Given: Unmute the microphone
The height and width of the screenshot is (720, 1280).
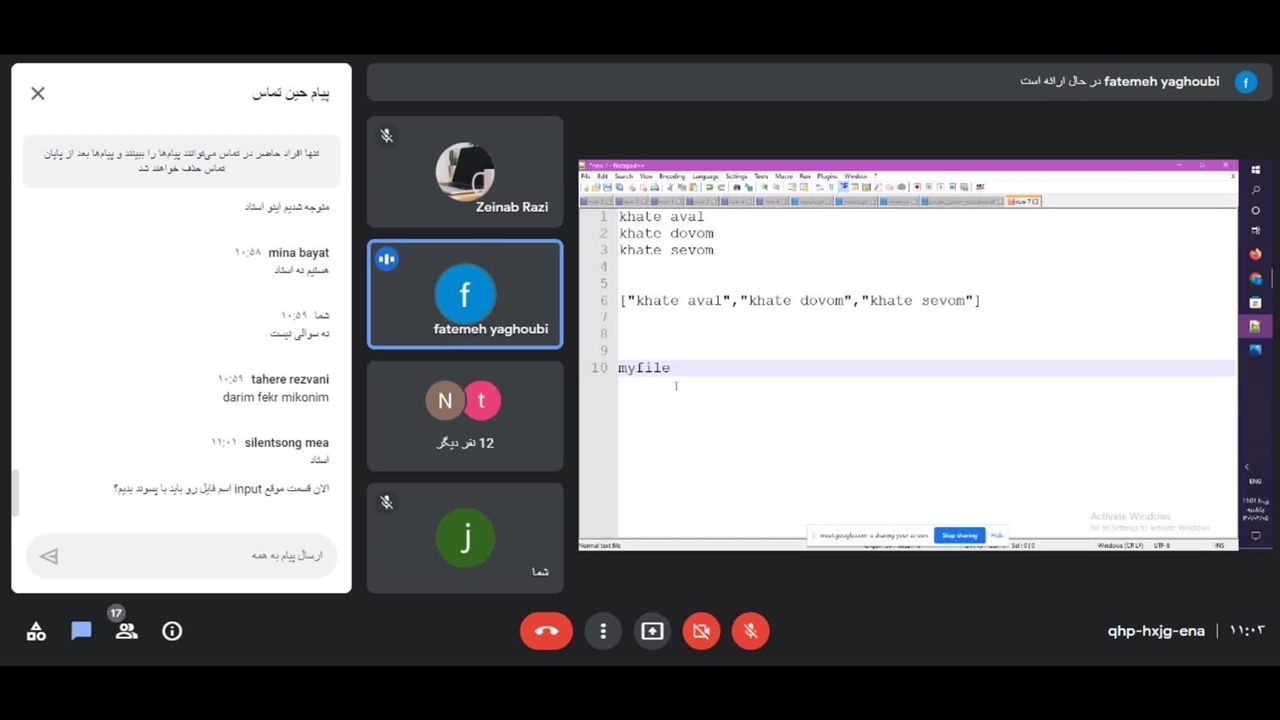Looking at the screenshot, I should pyautogui.click(x=750, y=631).
